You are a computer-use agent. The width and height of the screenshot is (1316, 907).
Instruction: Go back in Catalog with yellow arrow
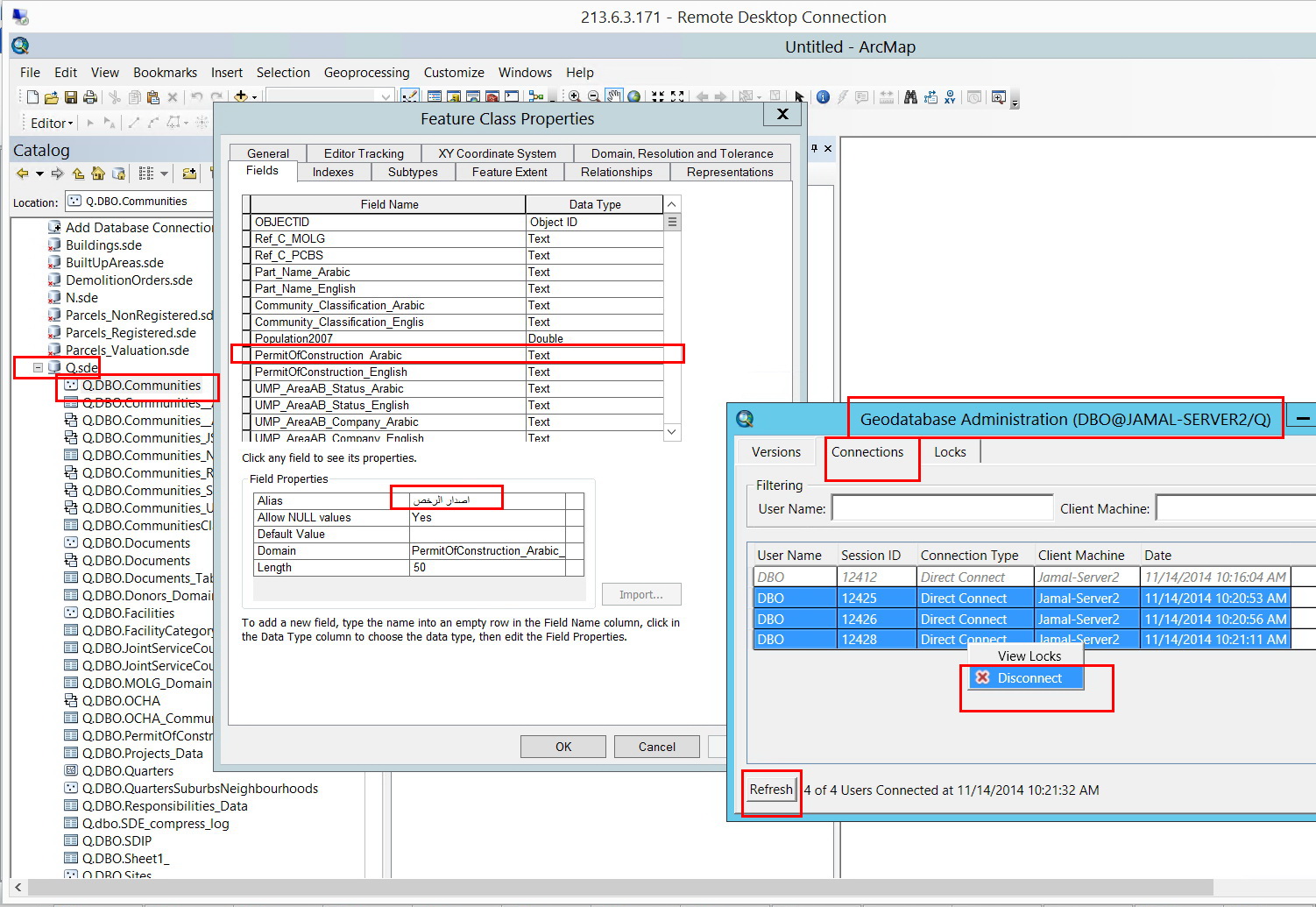pyautogui.click(x=23, y=174)
